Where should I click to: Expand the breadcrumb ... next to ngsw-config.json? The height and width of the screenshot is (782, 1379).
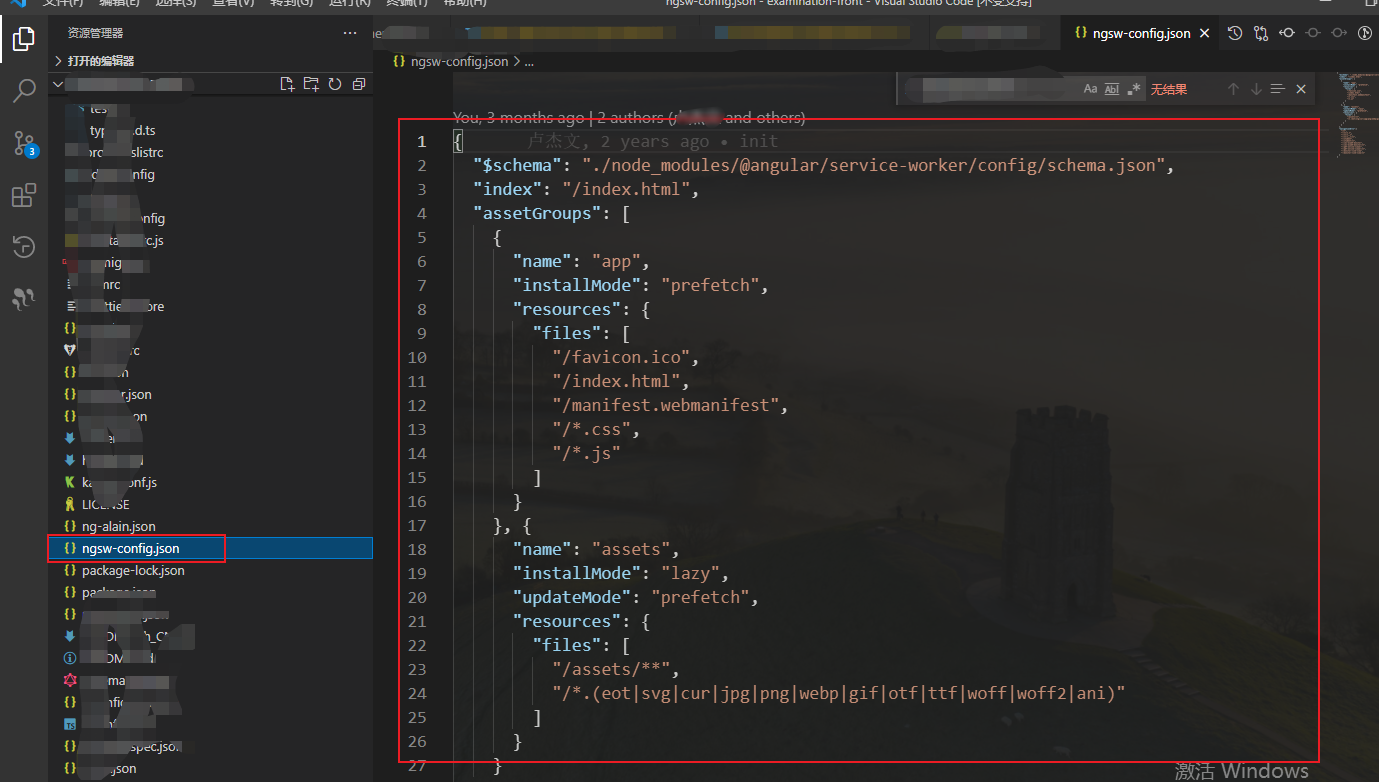coord(528,60)
